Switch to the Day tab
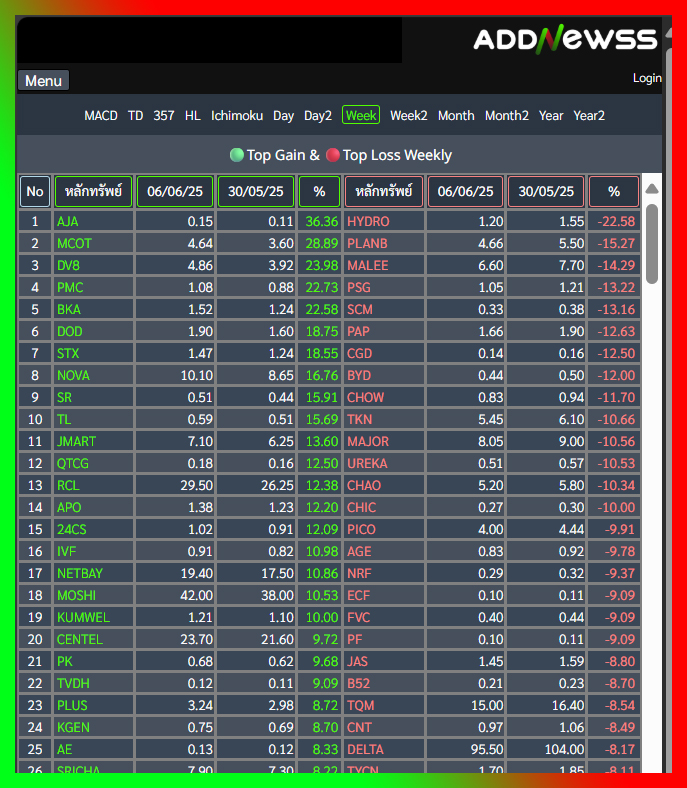687x788 pixels. (283, 116)
